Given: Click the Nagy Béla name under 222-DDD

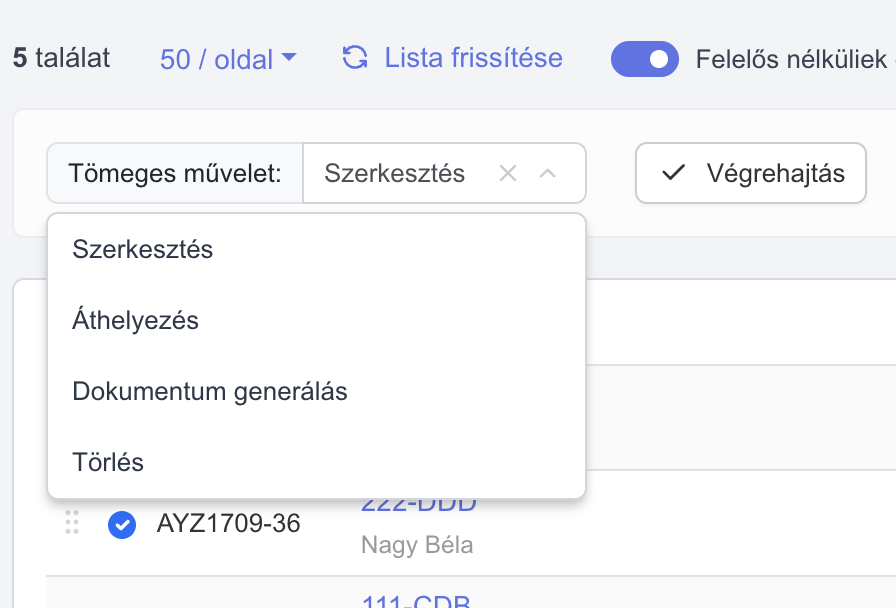Looking at the screenshot, I should coord(417,545).
